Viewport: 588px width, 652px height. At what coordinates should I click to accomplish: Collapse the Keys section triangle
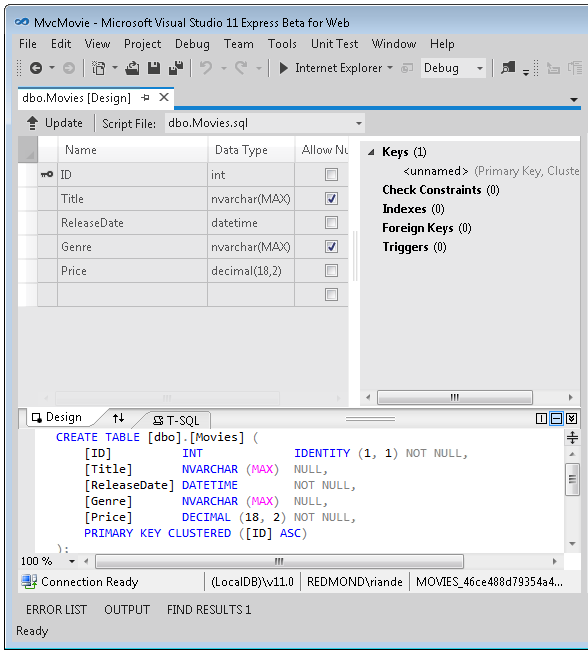(x=371, y=152)
